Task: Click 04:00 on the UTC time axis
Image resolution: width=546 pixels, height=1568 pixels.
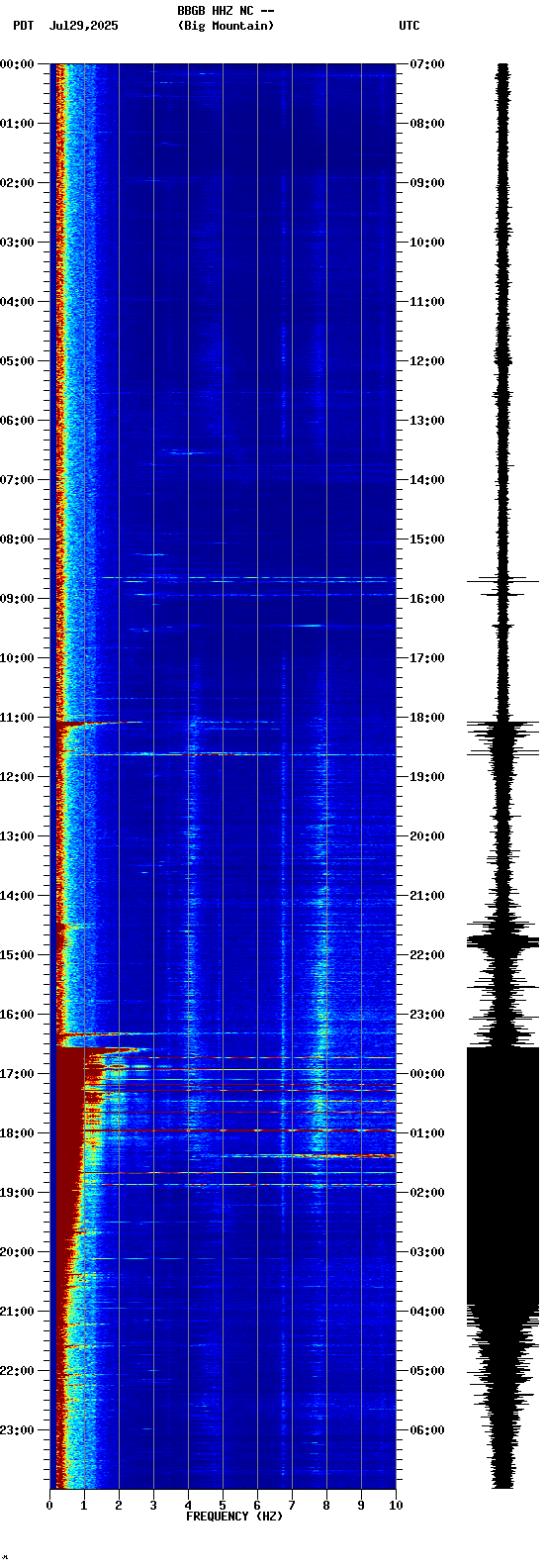Action: [427, 1312]
